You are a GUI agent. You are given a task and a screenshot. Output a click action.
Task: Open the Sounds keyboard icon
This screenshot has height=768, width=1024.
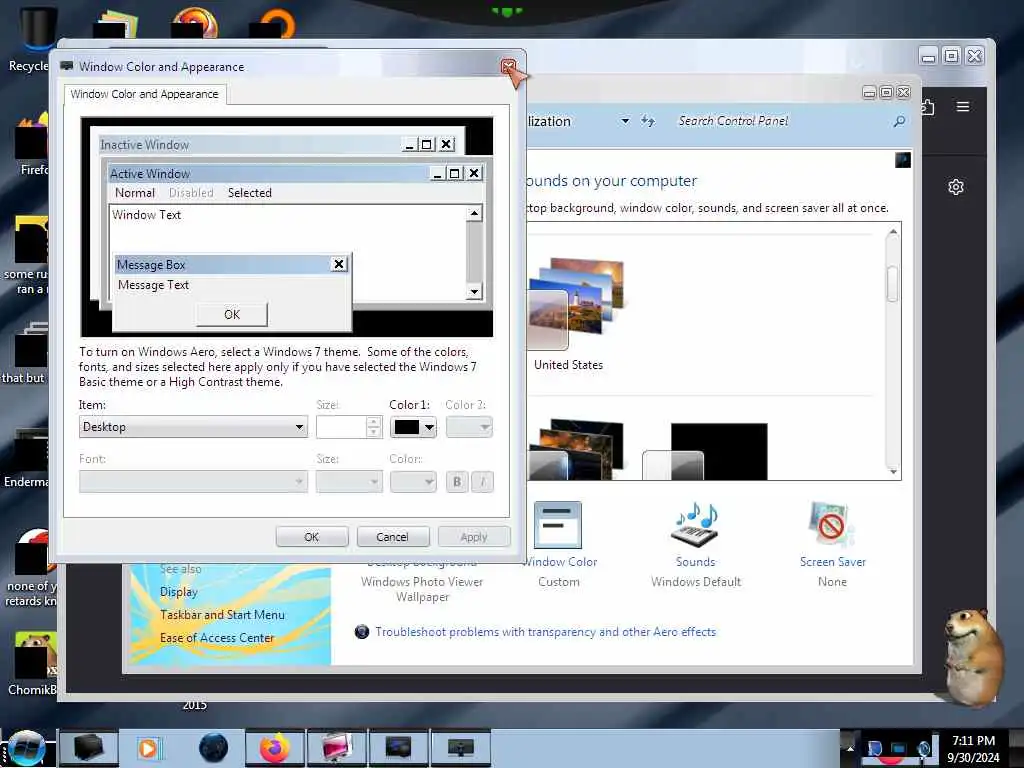tap(696, 525)
